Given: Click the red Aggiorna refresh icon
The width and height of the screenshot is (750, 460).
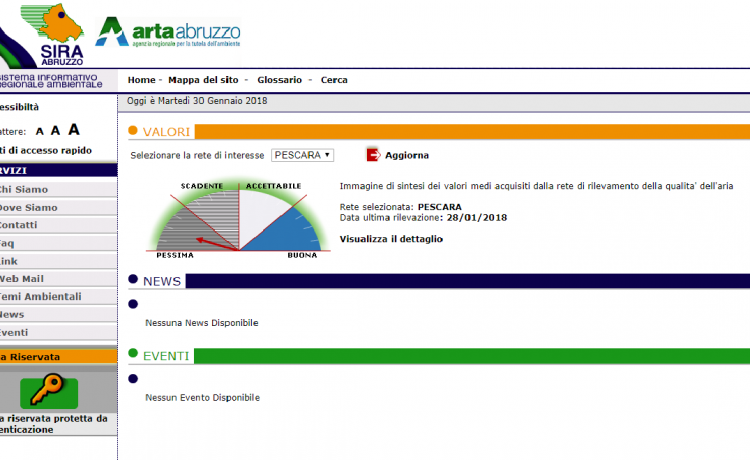Looking at the screenshot, I should click(374, 155).
